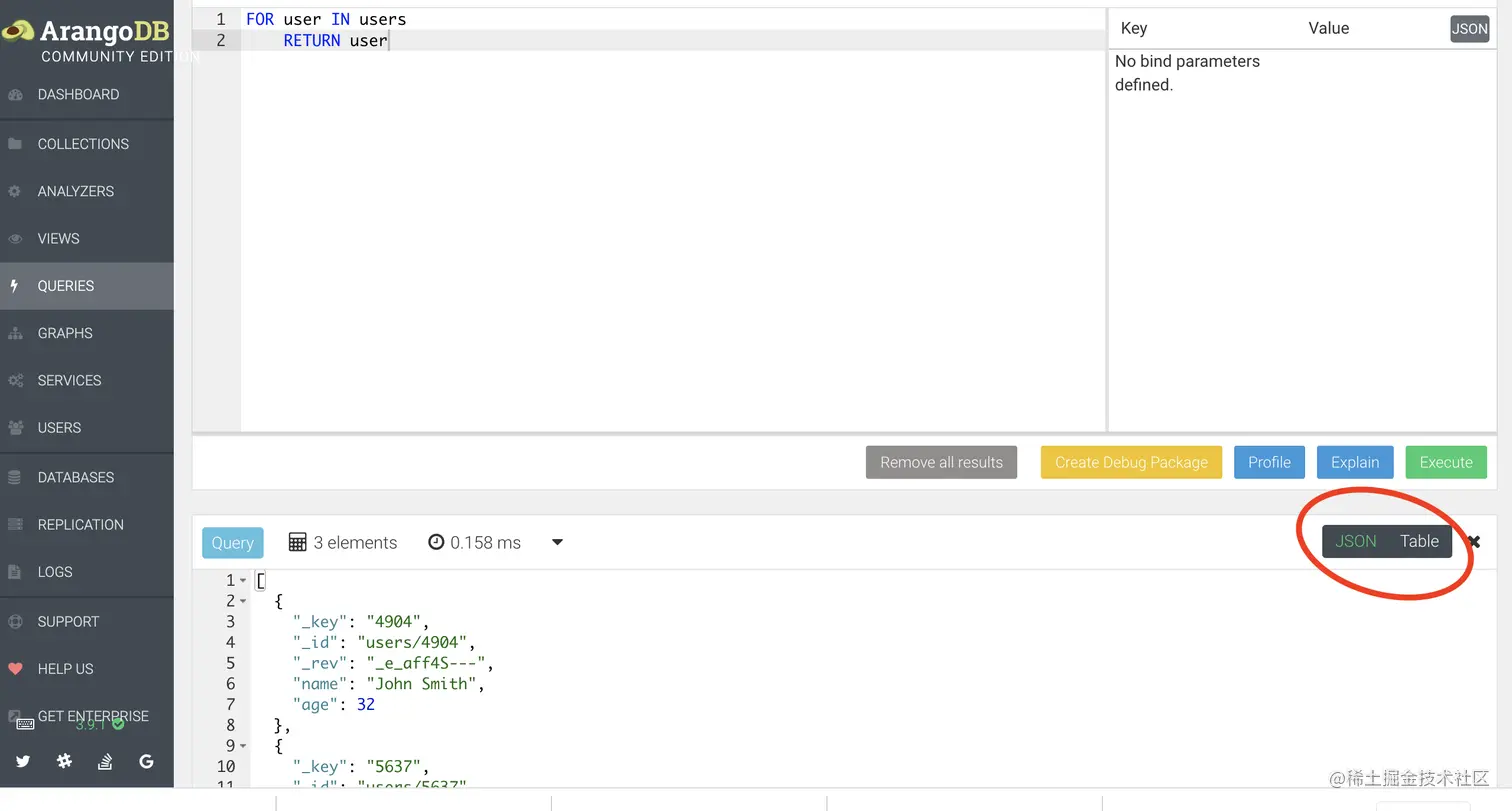Switch bind parameters to JSON mode
Screen dimensions: 1512x811
click(x=1469, y=29)
